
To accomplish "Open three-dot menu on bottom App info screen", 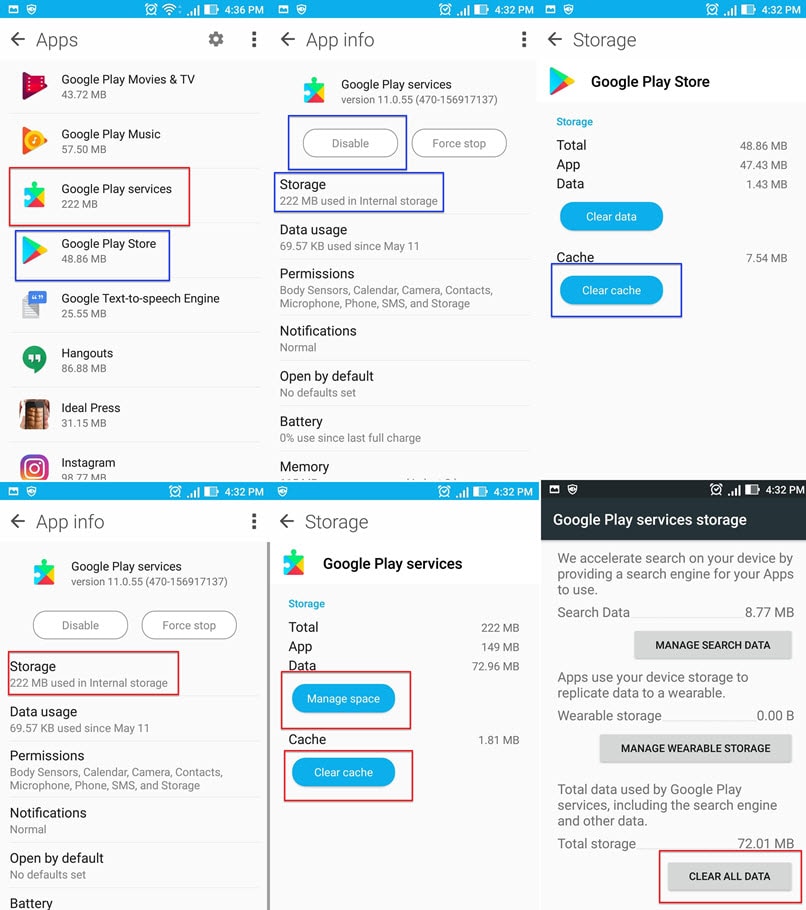I will [254, 521].
